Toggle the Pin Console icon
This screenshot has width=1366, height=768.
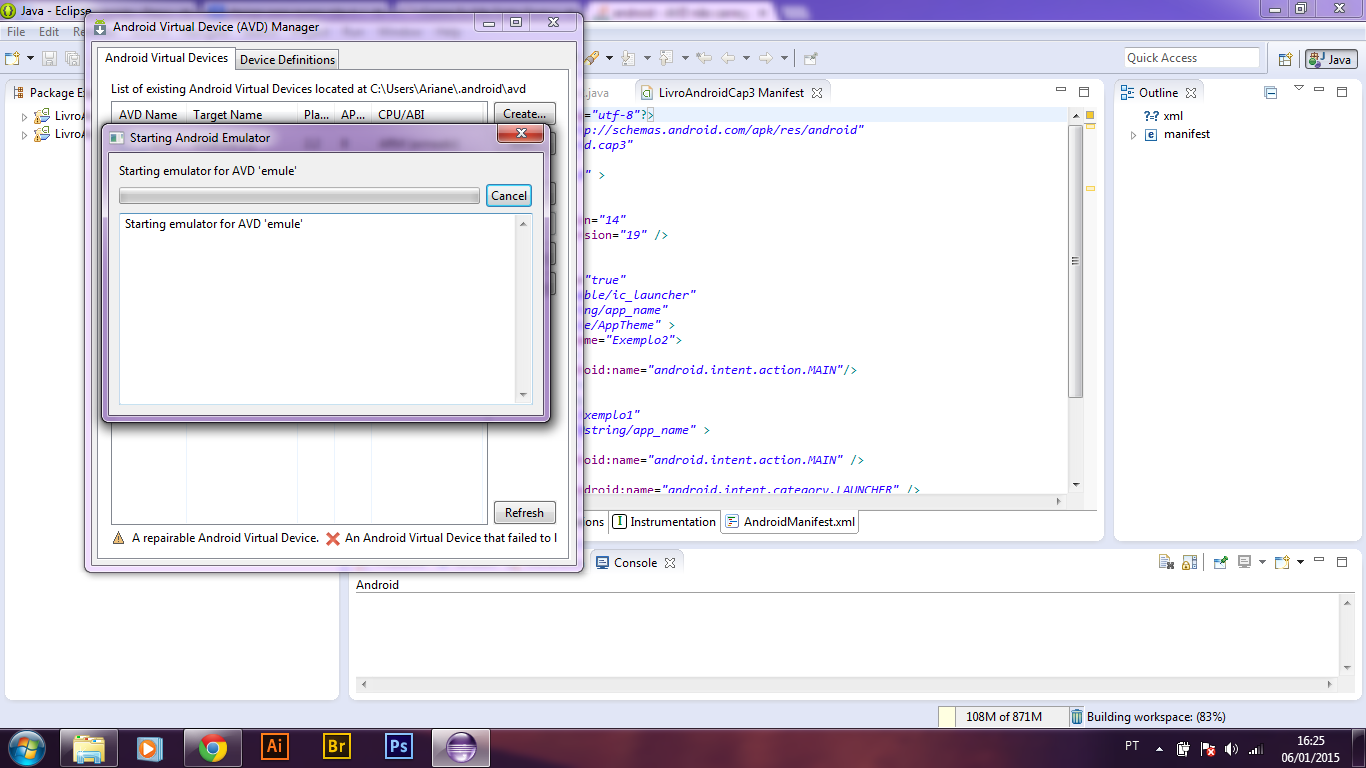point(1220,563)
